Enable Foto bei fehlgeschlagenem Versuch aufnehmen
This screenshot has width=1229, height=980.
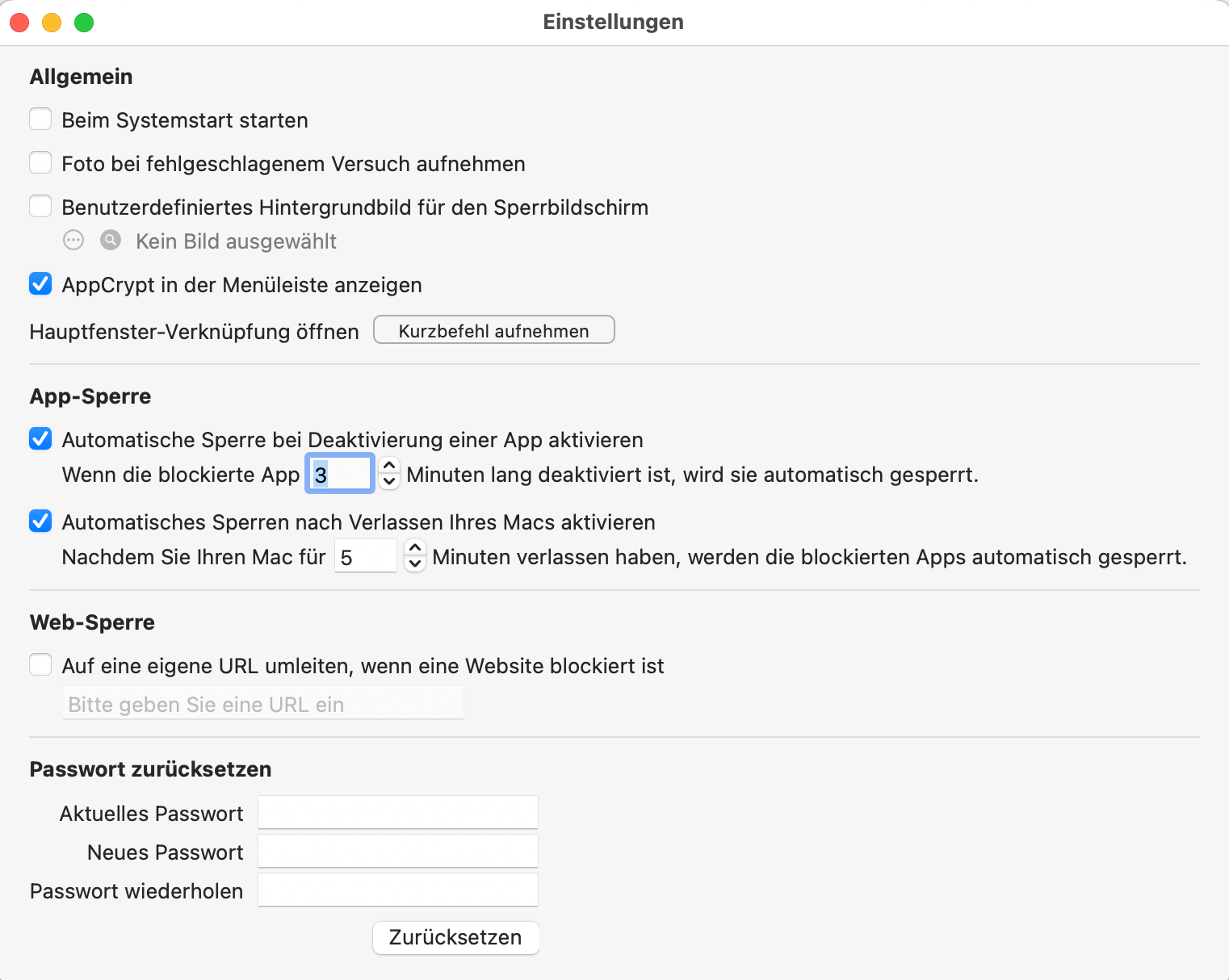[40, 162]
